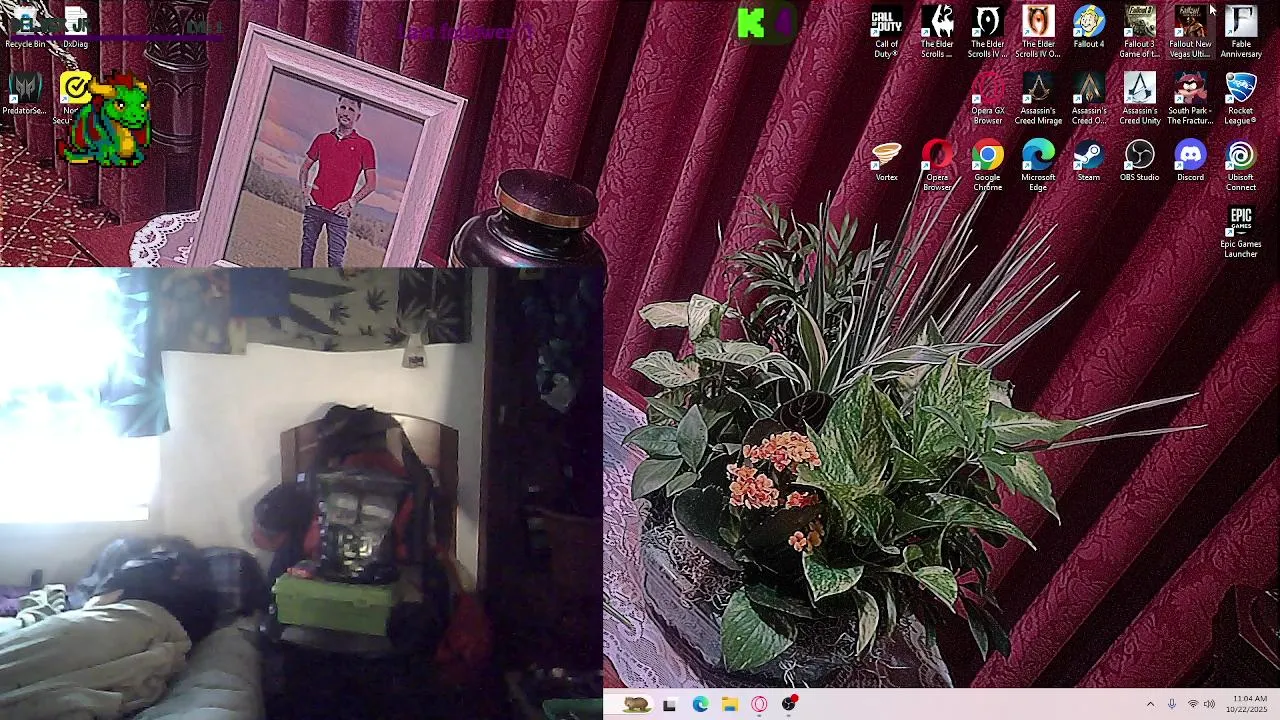Select the Opera Browser desktop shortcut
The width and height of the screenshot is (1280, 720).
pyautogui.click(x=937, y=167)
